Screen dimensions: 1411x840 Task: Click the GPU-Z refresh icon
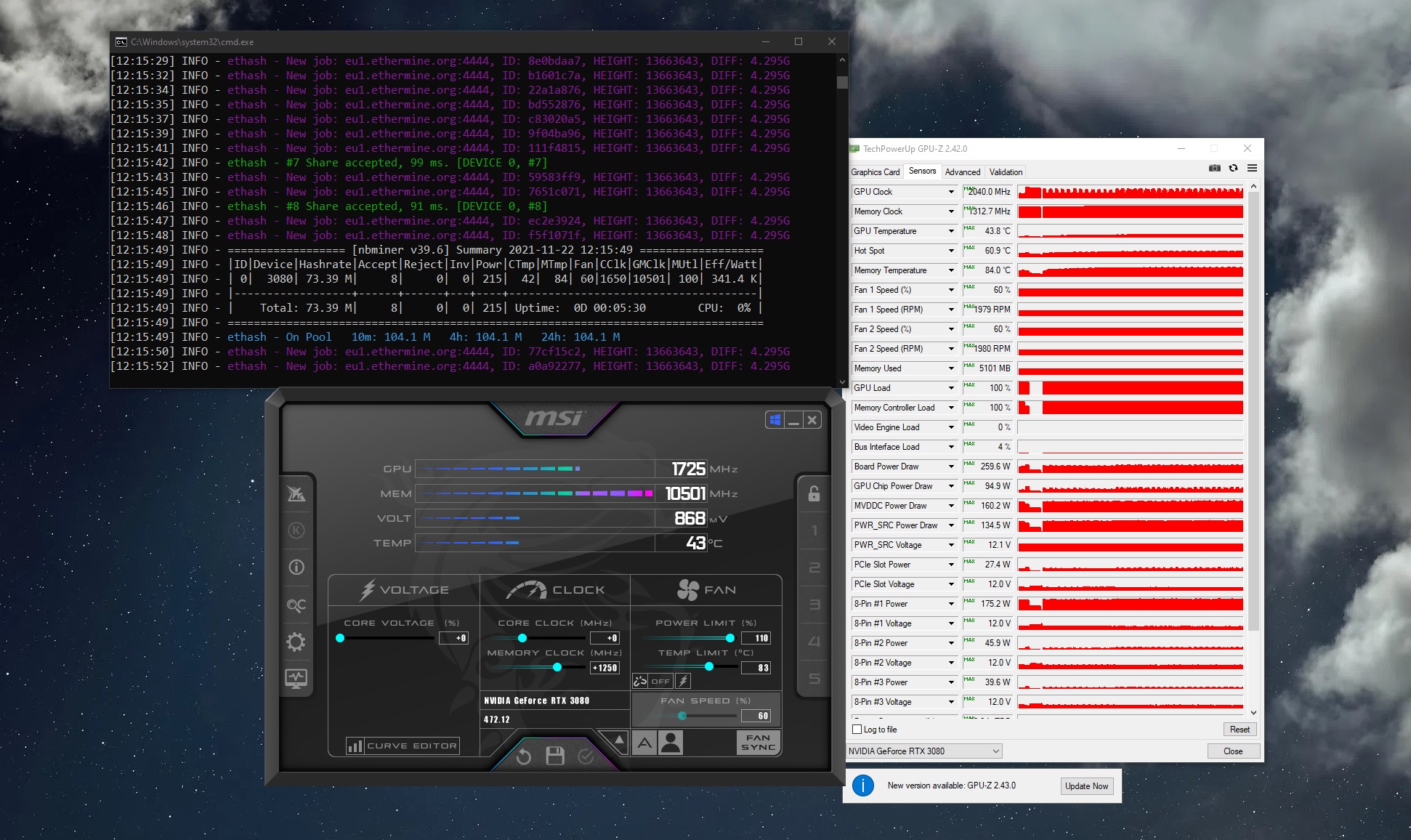click(1233, 168)
